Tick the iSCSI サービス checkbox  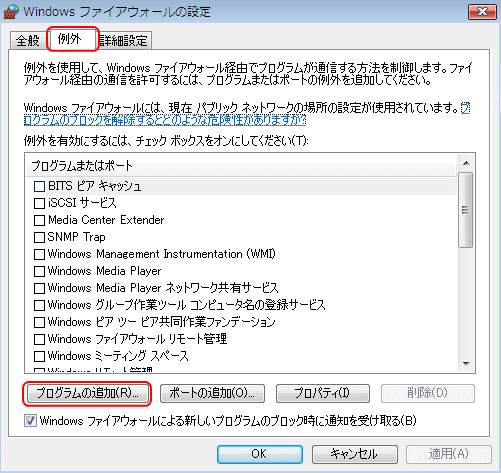40,203
